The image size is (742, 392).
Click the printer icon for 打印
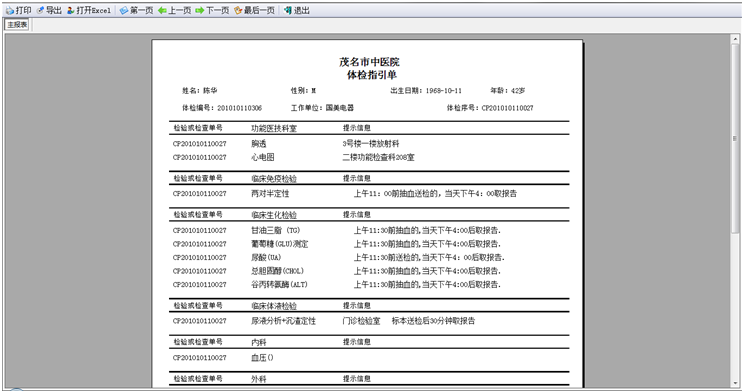pos(10,10)
